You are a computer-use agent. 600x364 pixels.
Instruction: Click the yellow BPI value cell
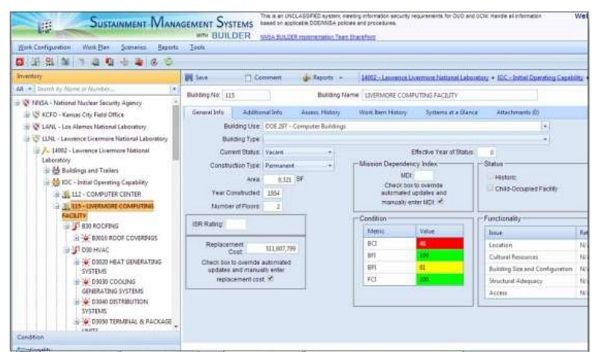[440, 268]
